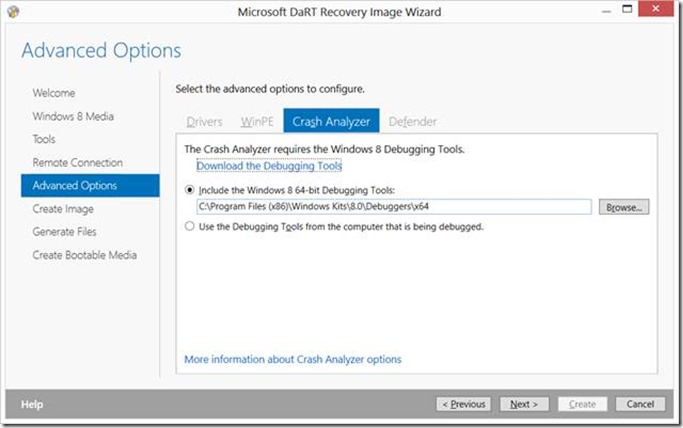Click the DaRT wizard app icon in title bar
The width and height of the screenshot is (683, 428).
pyautogui.click(x=13, y=12)
